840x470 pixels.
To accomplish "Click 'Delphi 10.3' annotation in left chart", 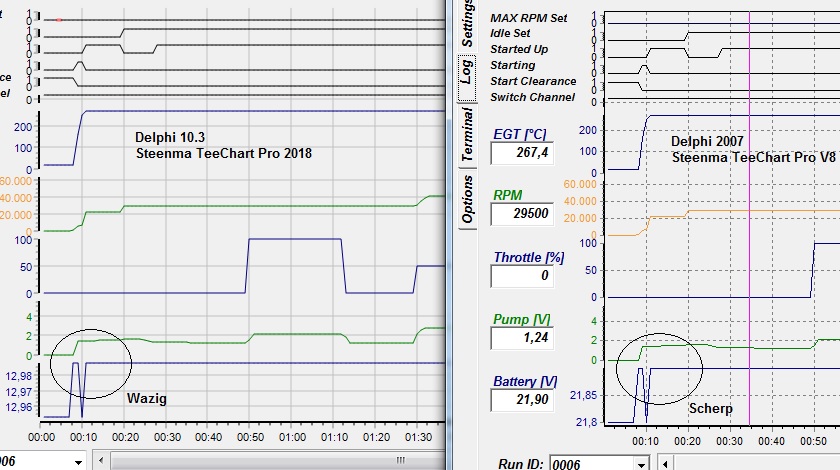I will pos(170,137).
